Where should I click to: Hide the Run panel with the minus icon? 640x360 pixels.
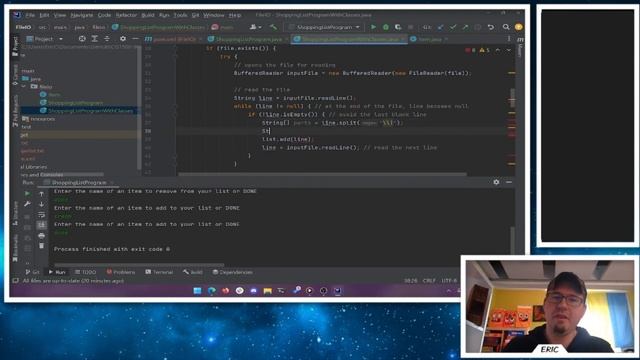[x=509, y=182]
